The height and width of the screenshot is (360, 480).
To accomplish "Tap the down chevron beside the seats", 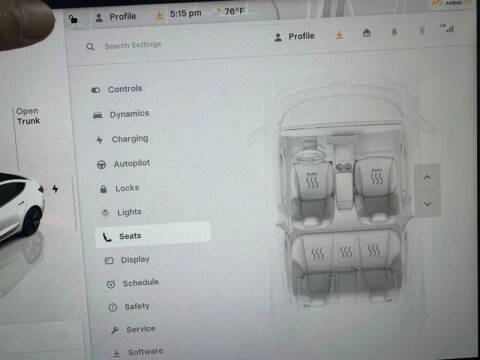I will [428, 204].
